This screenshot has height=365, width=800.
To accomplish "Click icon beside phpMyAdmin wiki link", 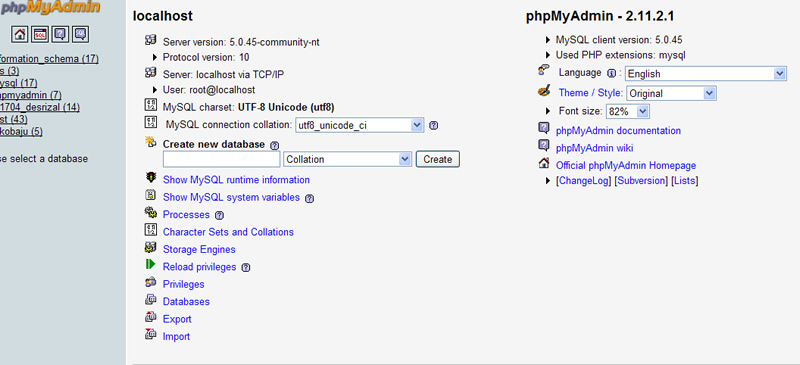I will click(544, 145).
